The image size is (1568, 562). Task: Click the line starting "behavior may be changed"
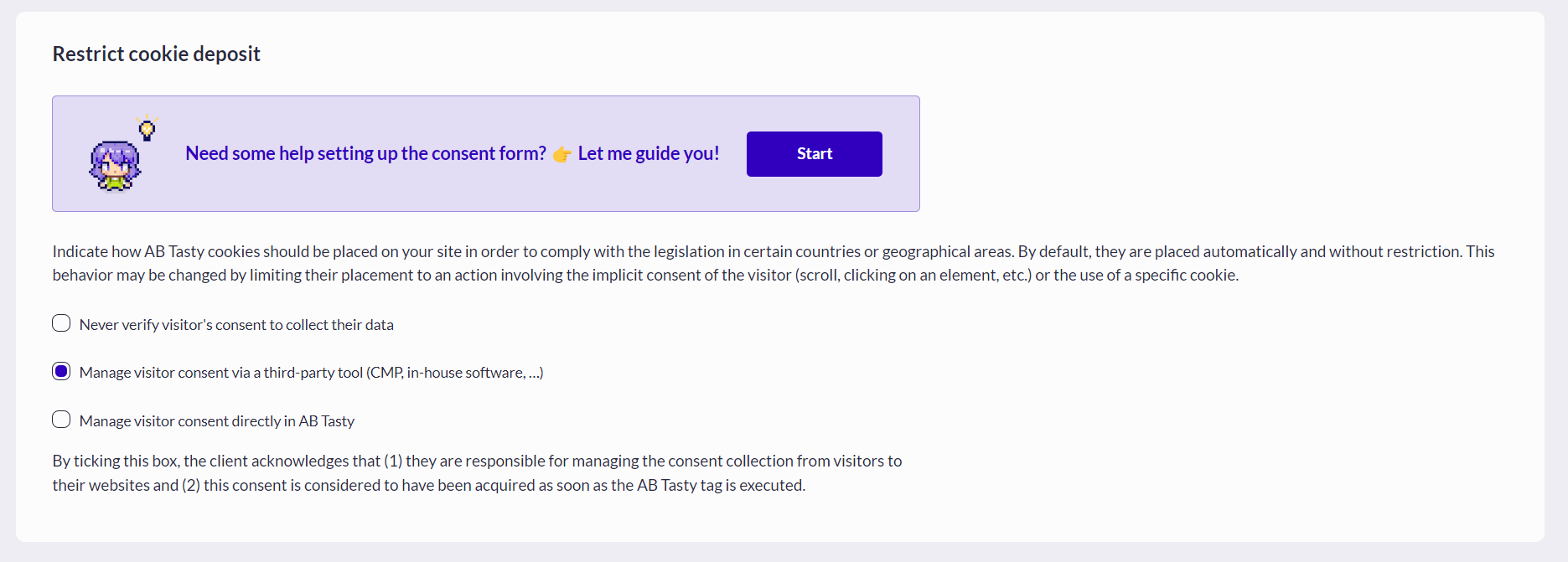(419, 276)
